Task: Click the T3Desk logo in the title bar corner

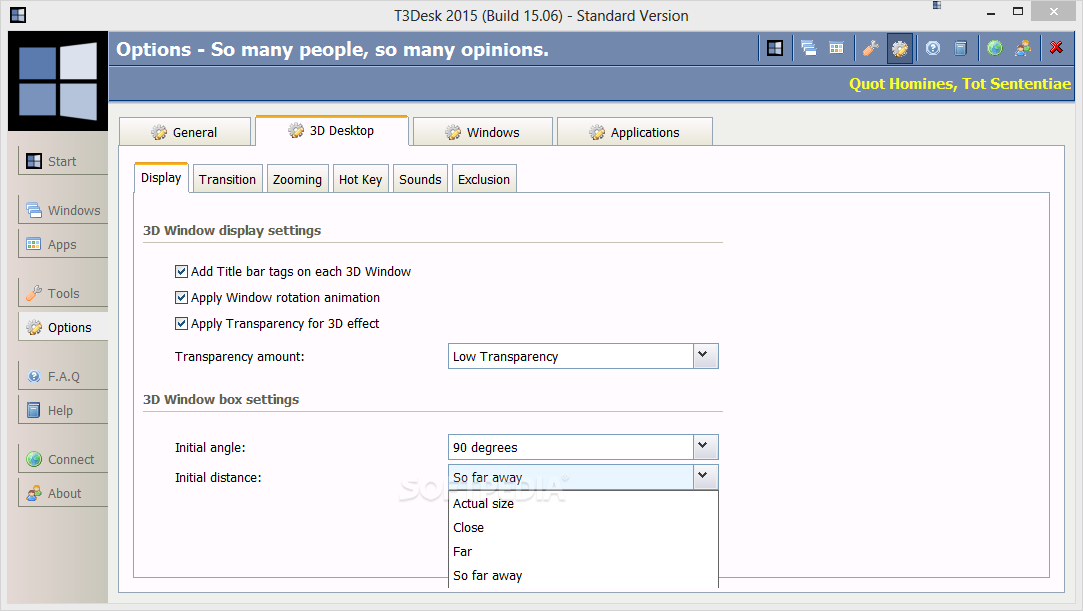Action: point(18,15)
